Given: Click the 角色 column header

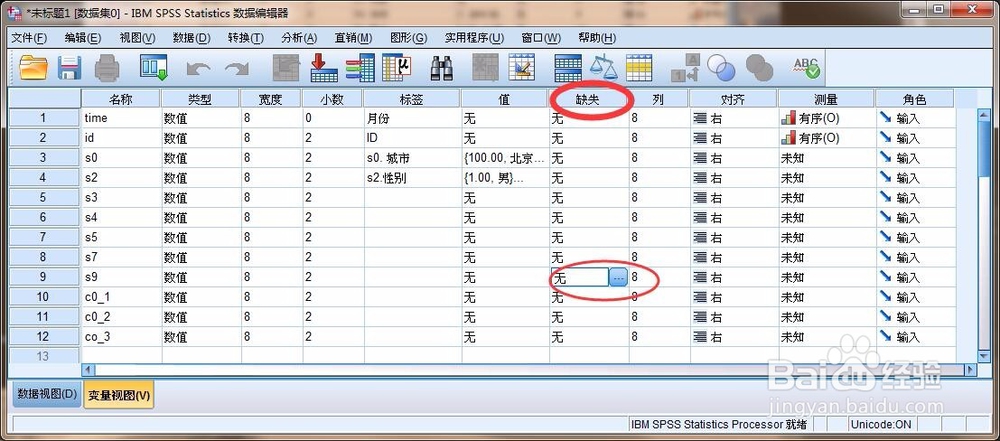Looking at the screenshot, I should click(915, 99).
